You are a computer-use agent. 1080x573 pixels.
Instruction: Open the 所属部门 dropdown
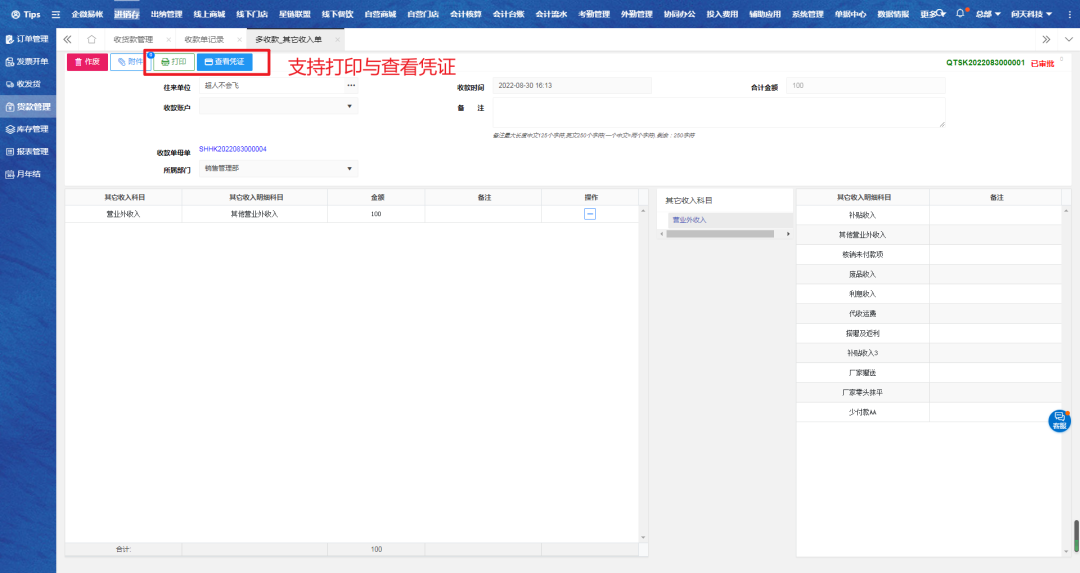tap(350, 169)
